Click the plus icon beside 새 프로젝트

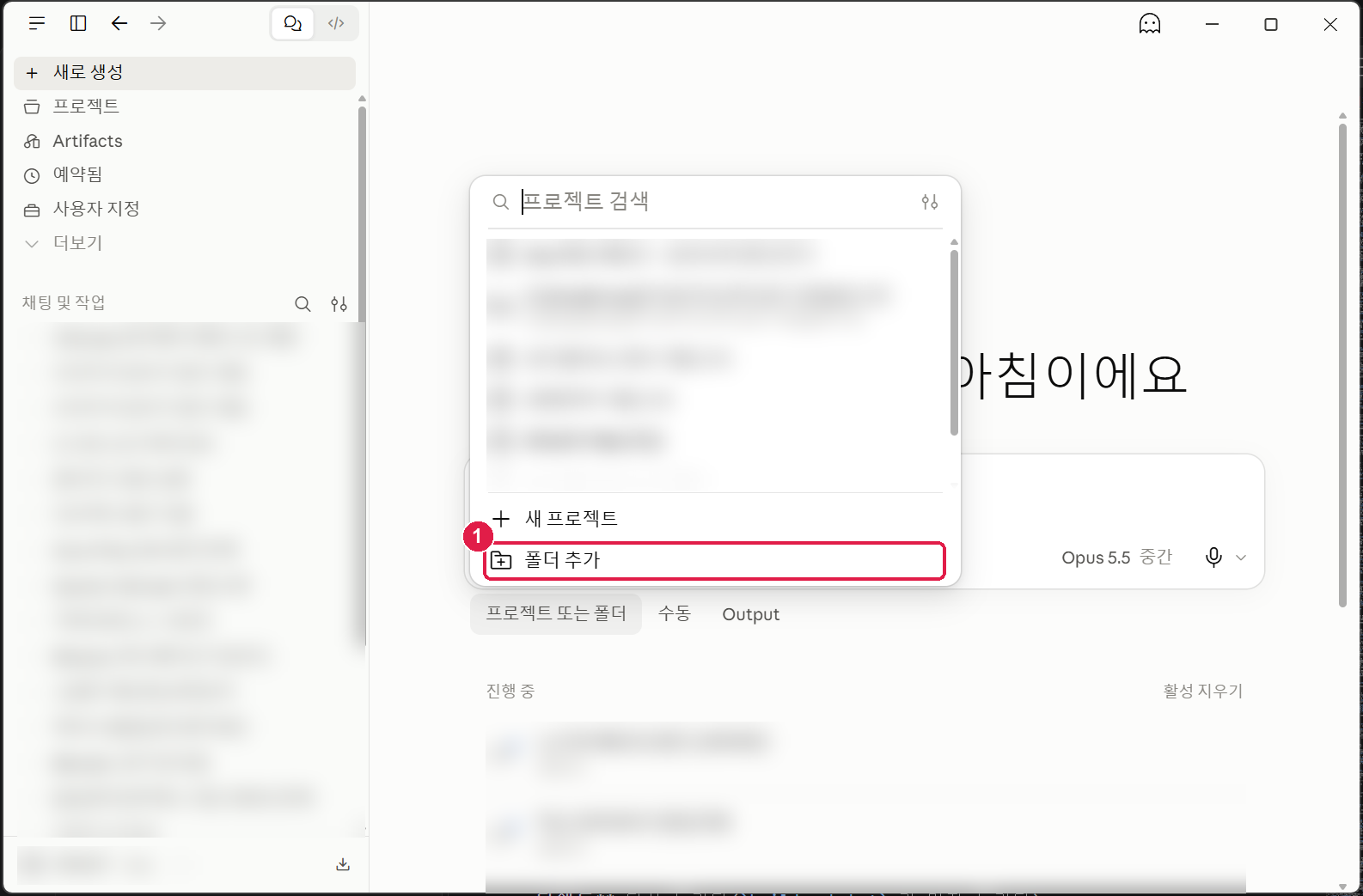502,518
